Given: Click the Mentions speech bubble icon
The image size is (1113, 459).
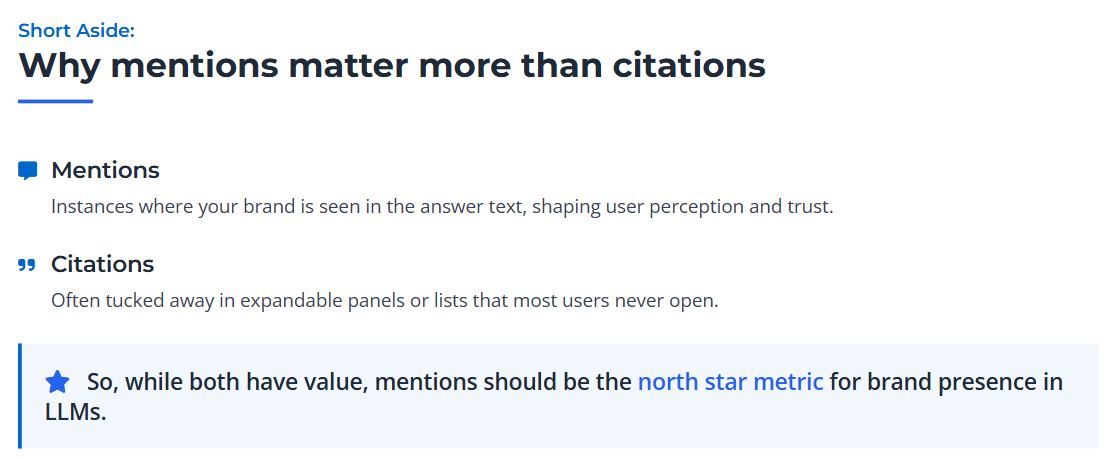Looking at the screenshot, I should (x=28, y=171).
